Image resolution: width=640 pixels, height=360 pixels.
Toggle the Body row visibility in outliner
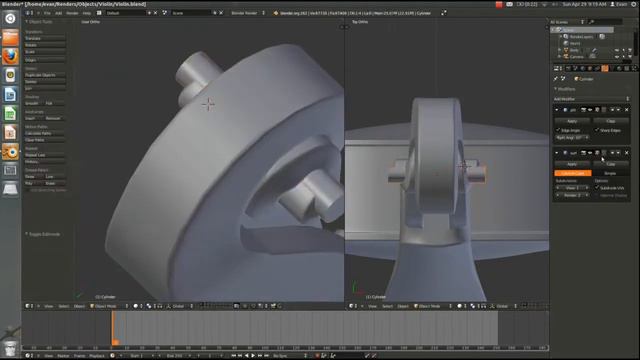[617, 50]
